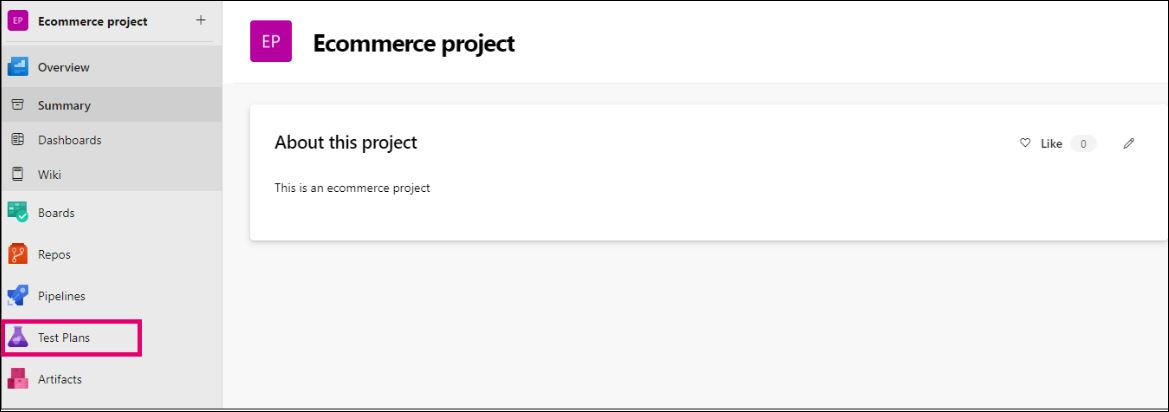
Task: Click the Repos icon in sidebar
Action: point(18,254)
